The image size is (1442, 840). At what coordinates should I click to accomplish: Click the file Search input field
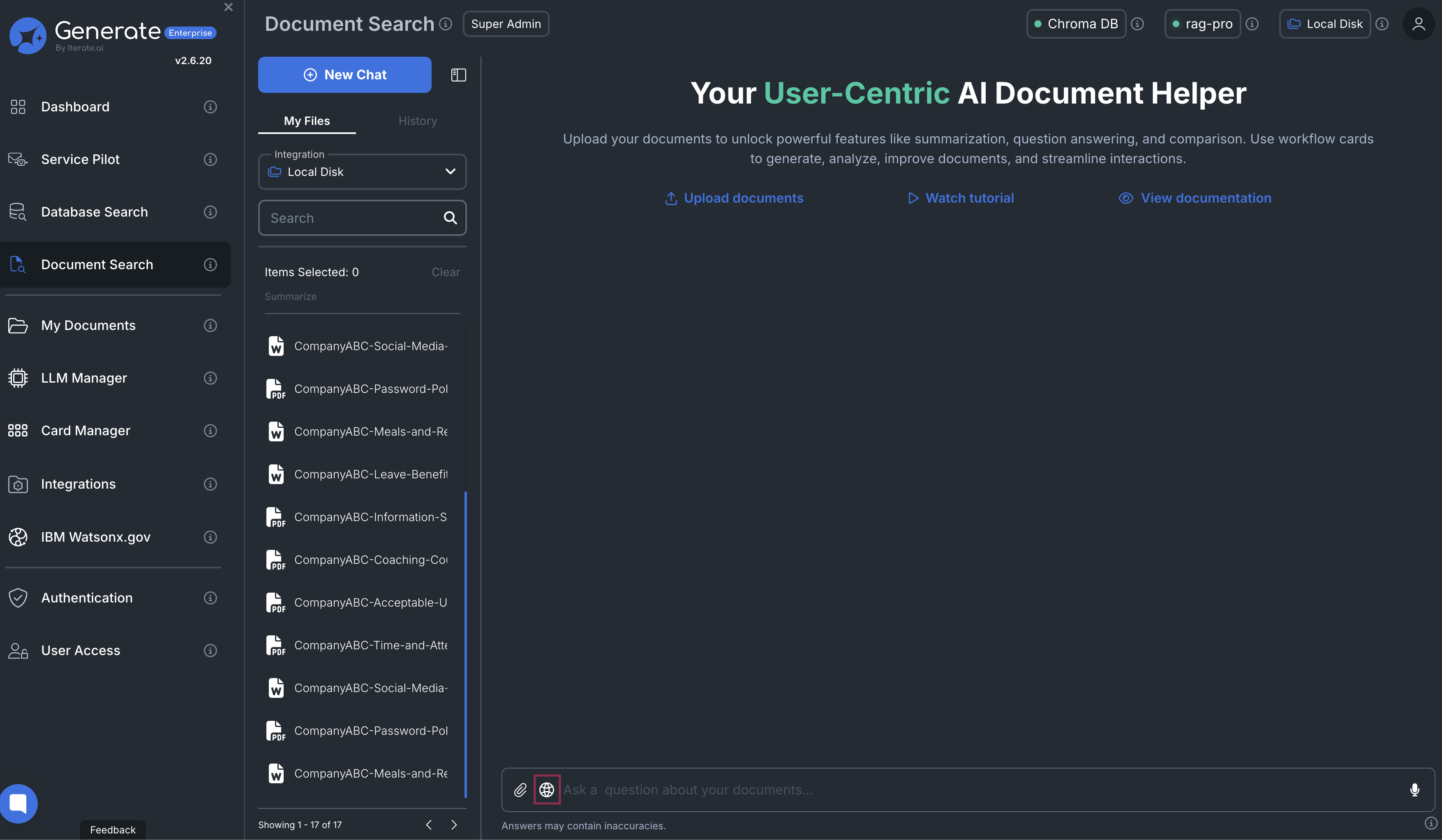pyautogui.click(x=362, y=218)
